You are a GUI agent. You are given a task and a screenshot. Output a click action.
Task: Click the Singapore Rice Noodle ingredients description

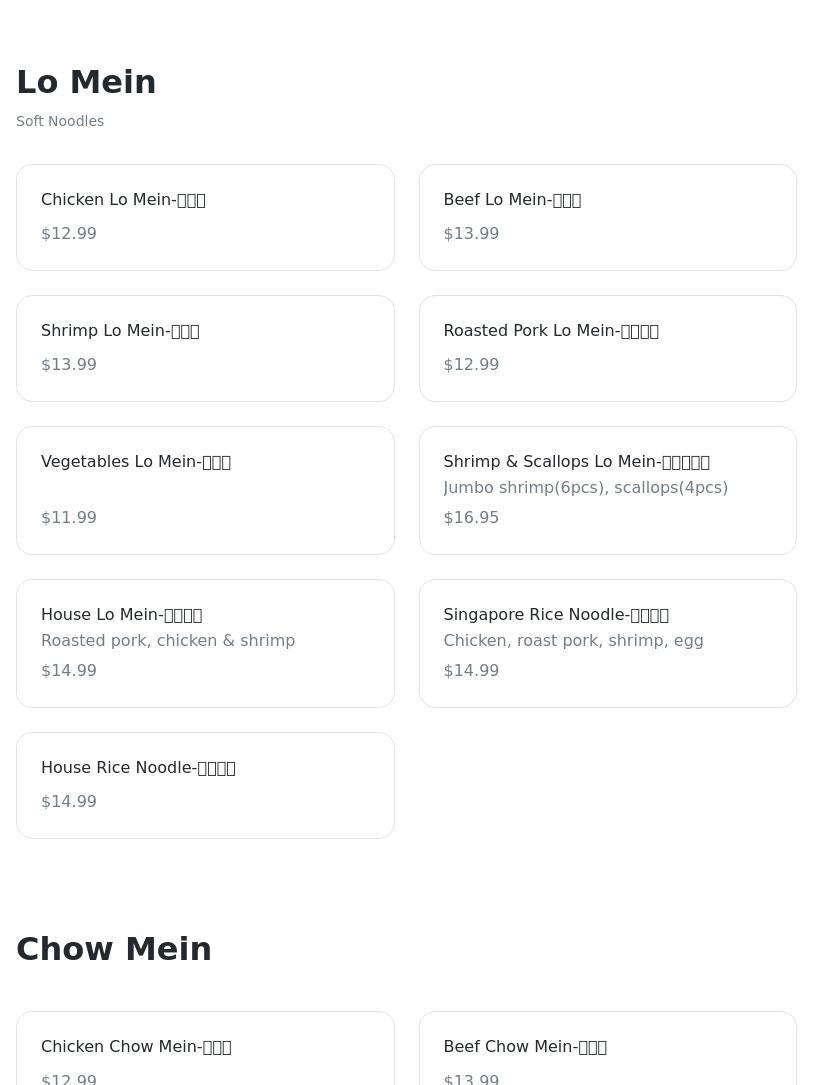coord(573,640)
